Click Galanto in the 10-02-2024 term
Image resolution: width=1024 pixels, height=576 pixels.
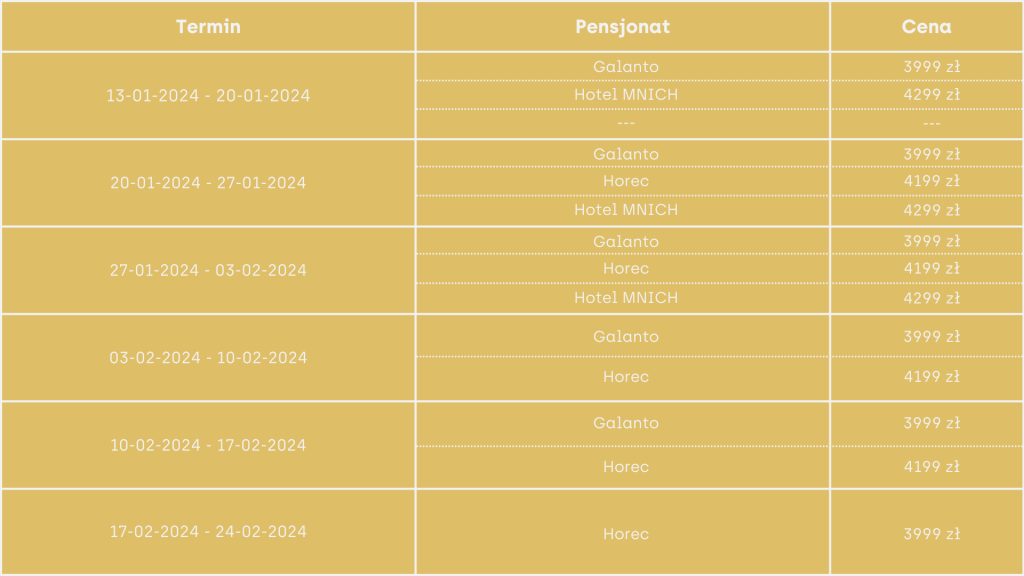click(626, 423)
